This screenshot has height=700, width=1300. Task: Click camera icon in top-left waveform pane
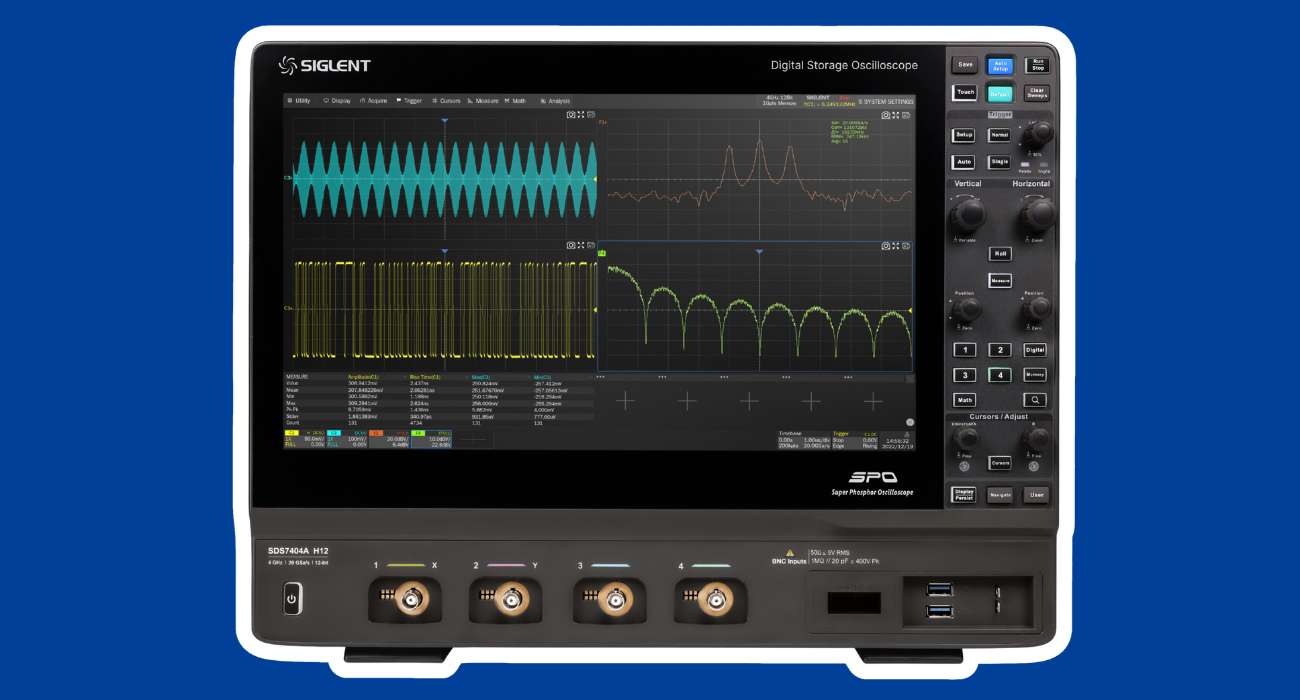coord(571,116)
